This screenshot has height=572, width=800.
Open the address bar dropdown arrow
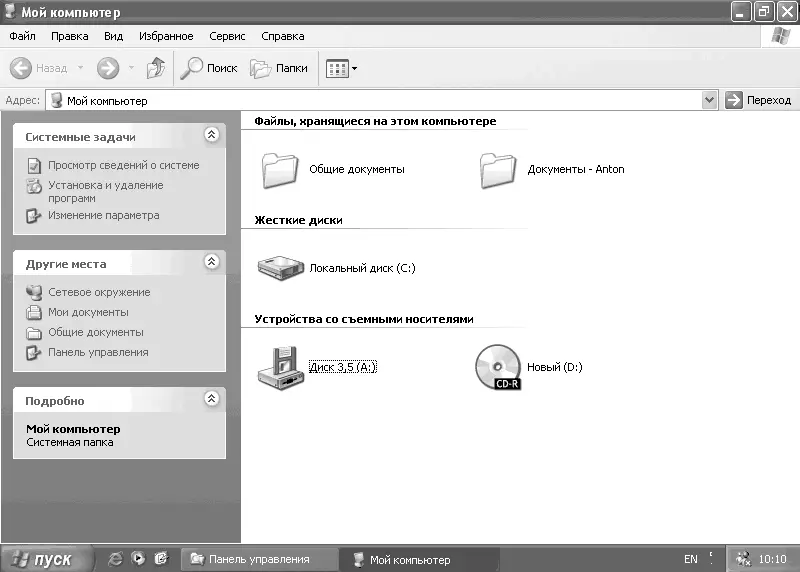click(709, 100)
